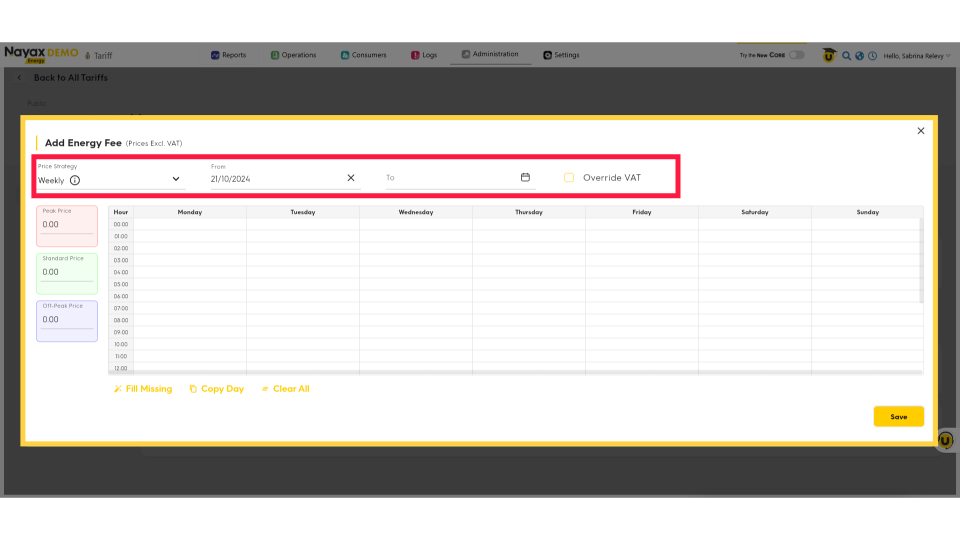Select the Peak Price color box
Viewport: 960px width, 540px height.
67,225
